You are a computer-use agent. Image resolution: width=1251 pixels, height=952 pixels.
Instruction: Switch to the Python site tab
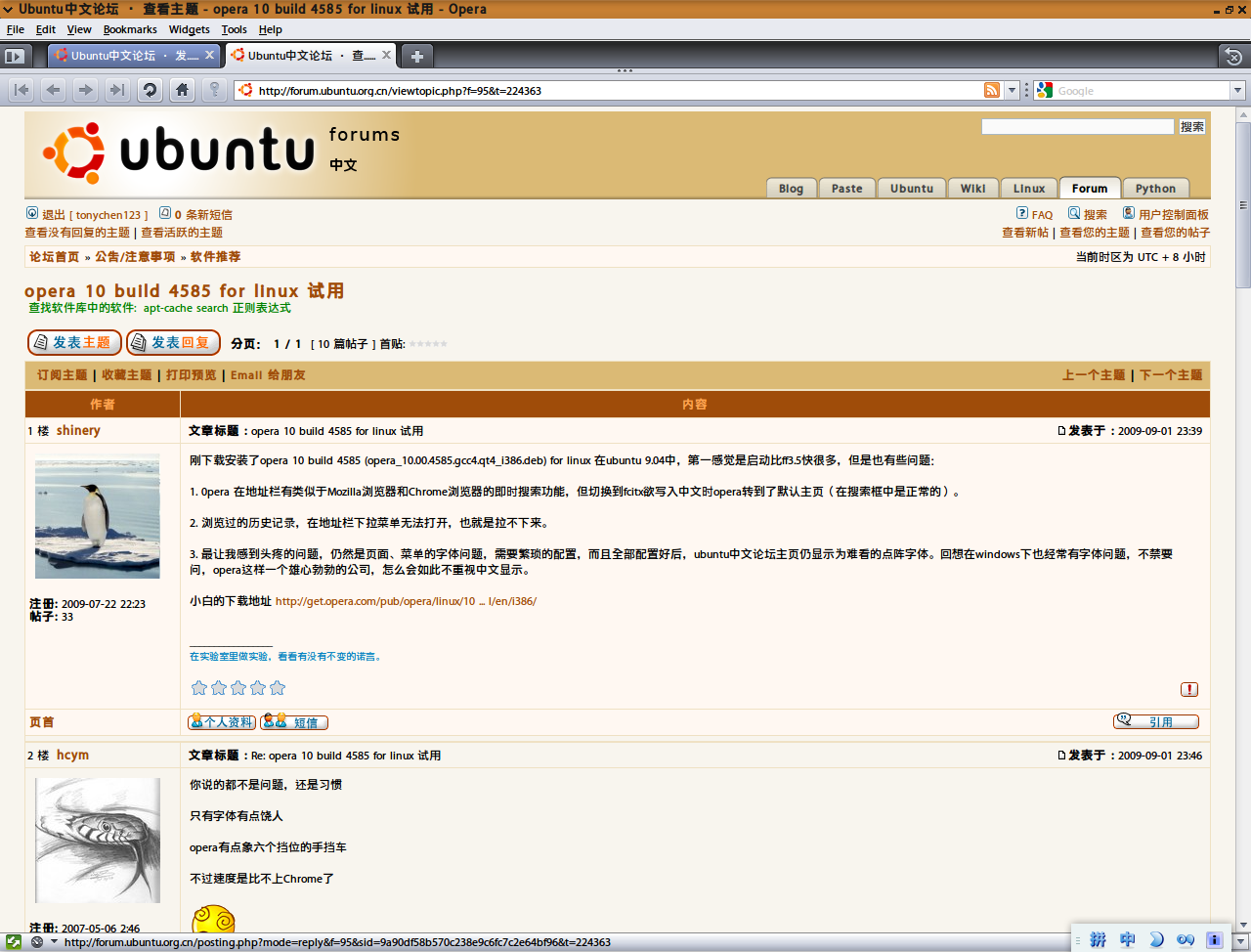pos(1155,189)
